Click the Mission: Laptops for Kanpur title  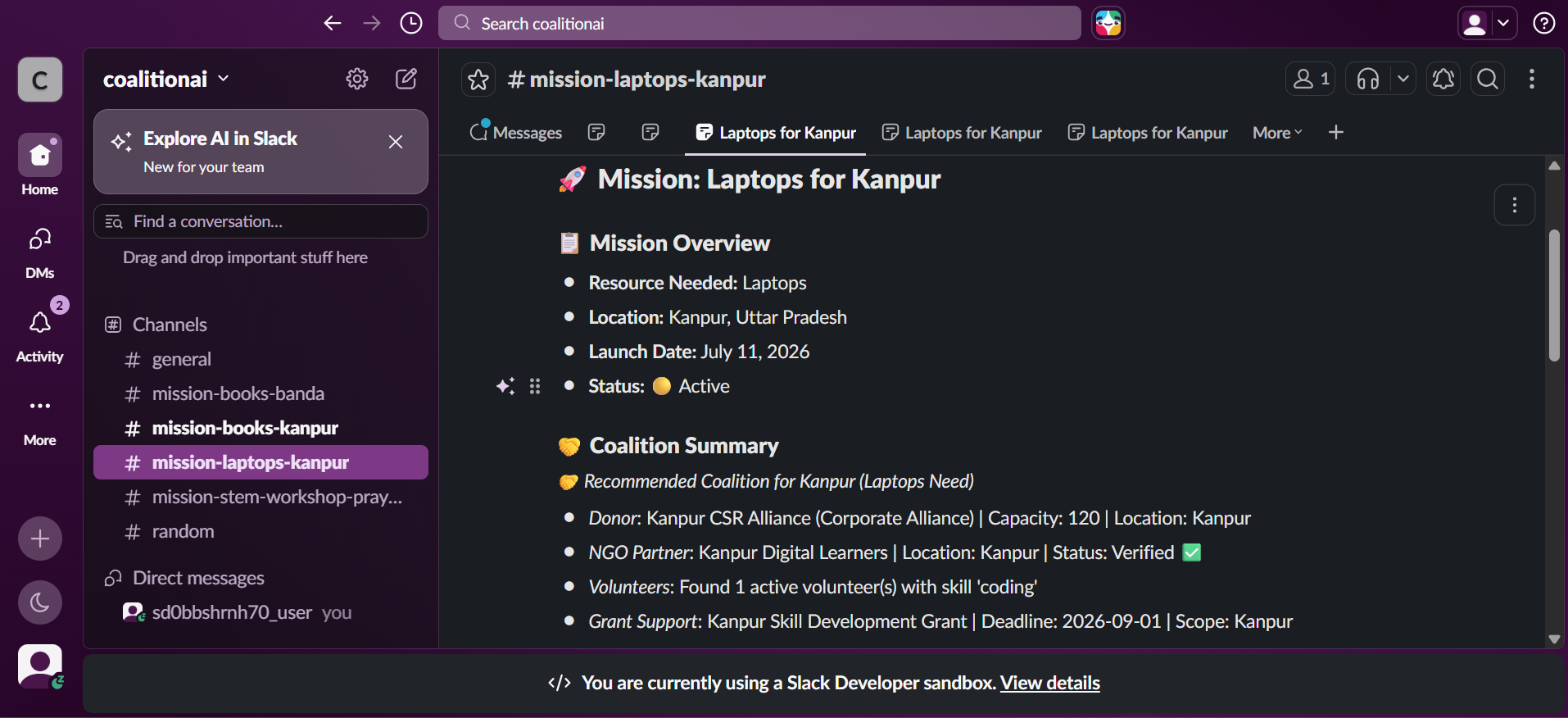769,179
